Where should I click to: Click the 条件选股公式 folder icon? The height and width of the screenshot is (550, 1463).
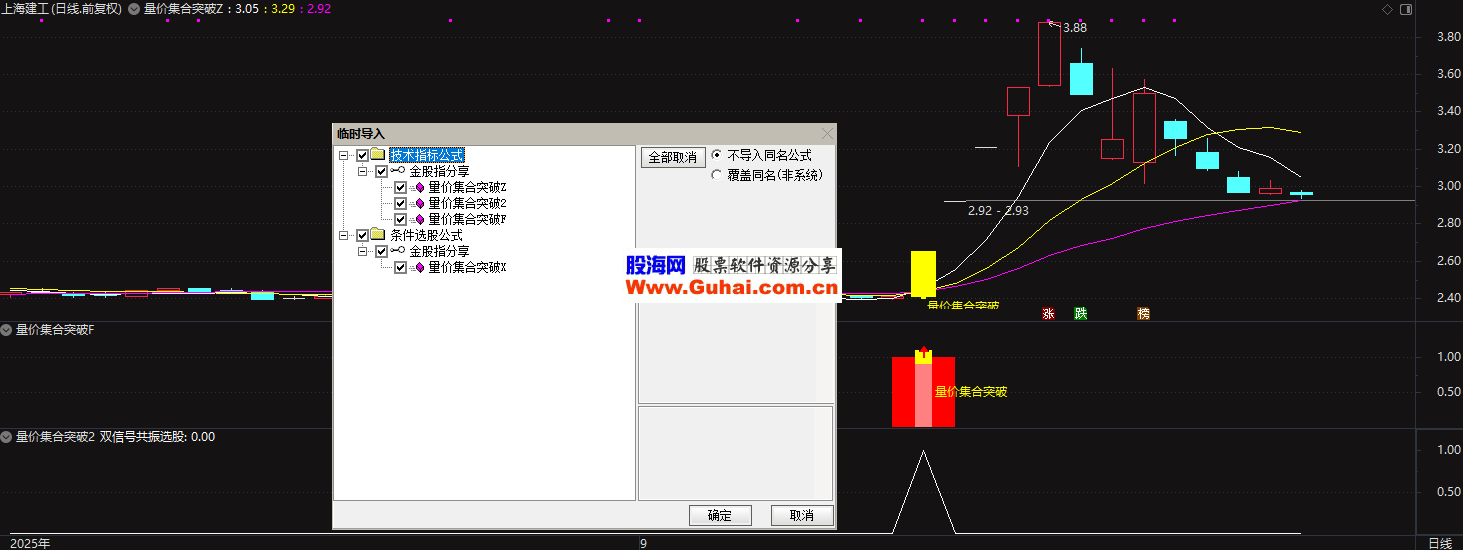pos(378,235)
